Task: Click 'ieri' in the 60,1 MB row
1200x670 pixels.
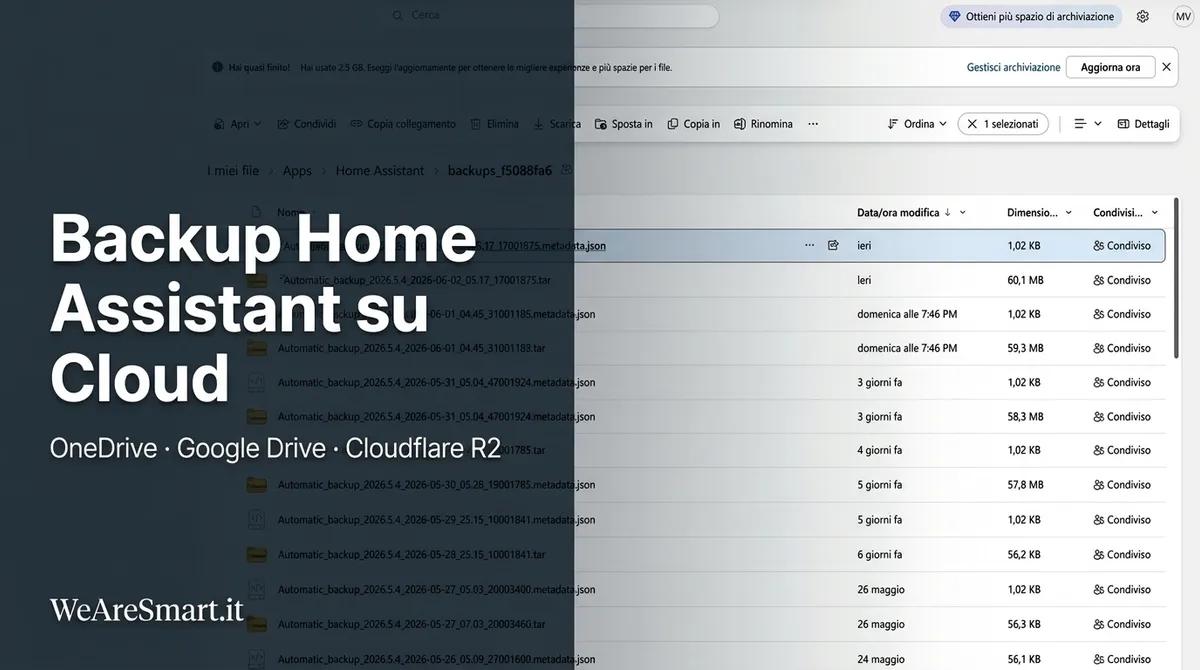Action: [x=864, y=280]
